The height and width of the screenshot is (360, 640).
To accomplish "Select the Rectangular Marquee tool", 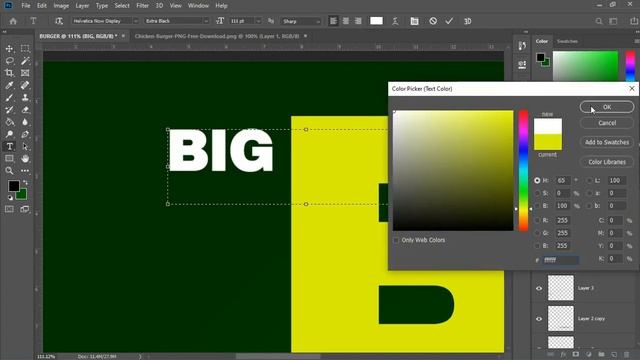I will (25, 49).
